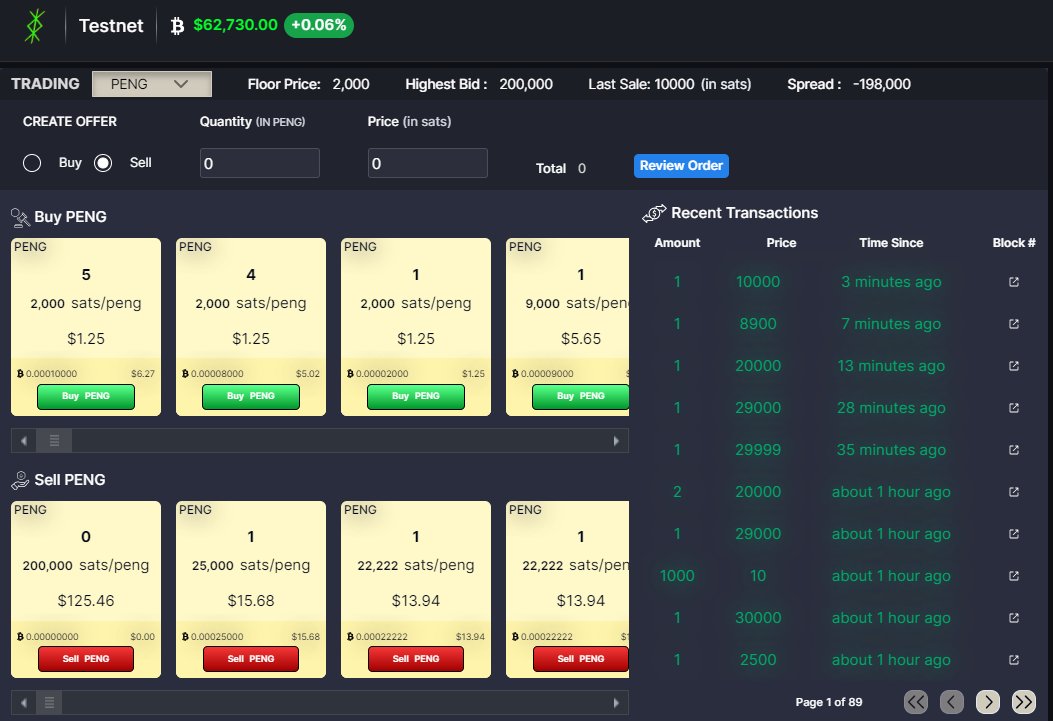Open block link for the 28 minutes ago transaction
Viewport: 1053px width, 721px height.
[1014, 407]
